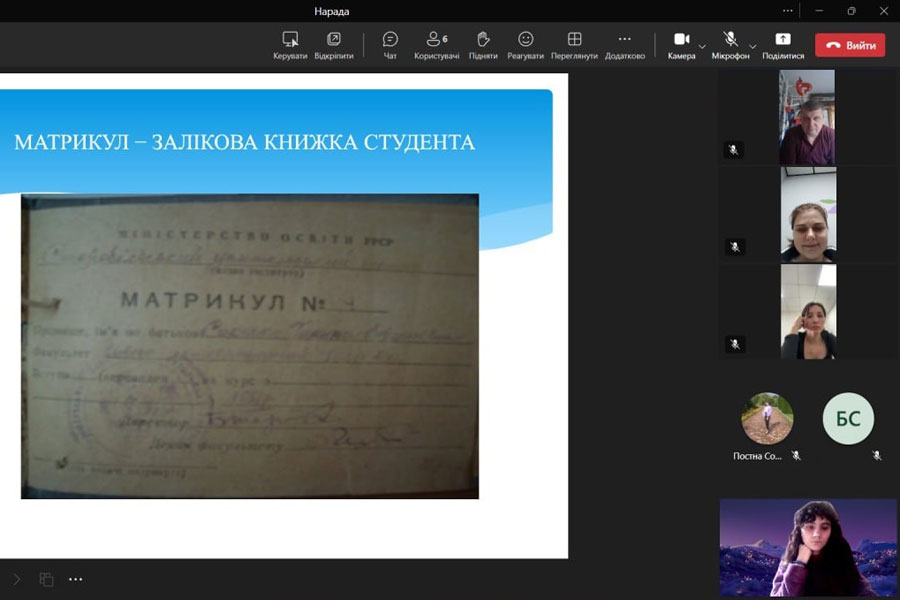Unmute using the Мікрофон toggle
Screen dimensions: 900x600
[x=730, y=45]
